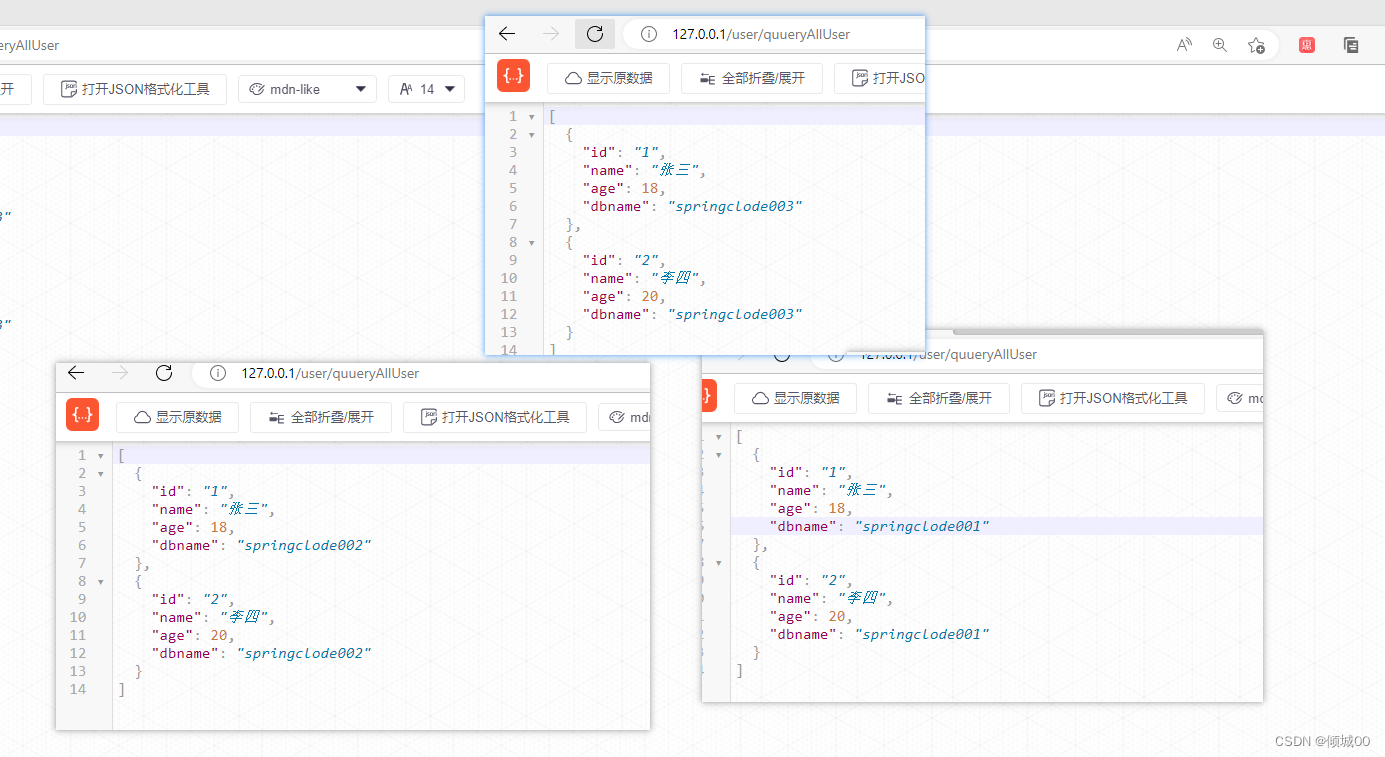Click the first "springclode002" value on line 6
This screenshot has width=1385, height=757.
coord(304,545)
